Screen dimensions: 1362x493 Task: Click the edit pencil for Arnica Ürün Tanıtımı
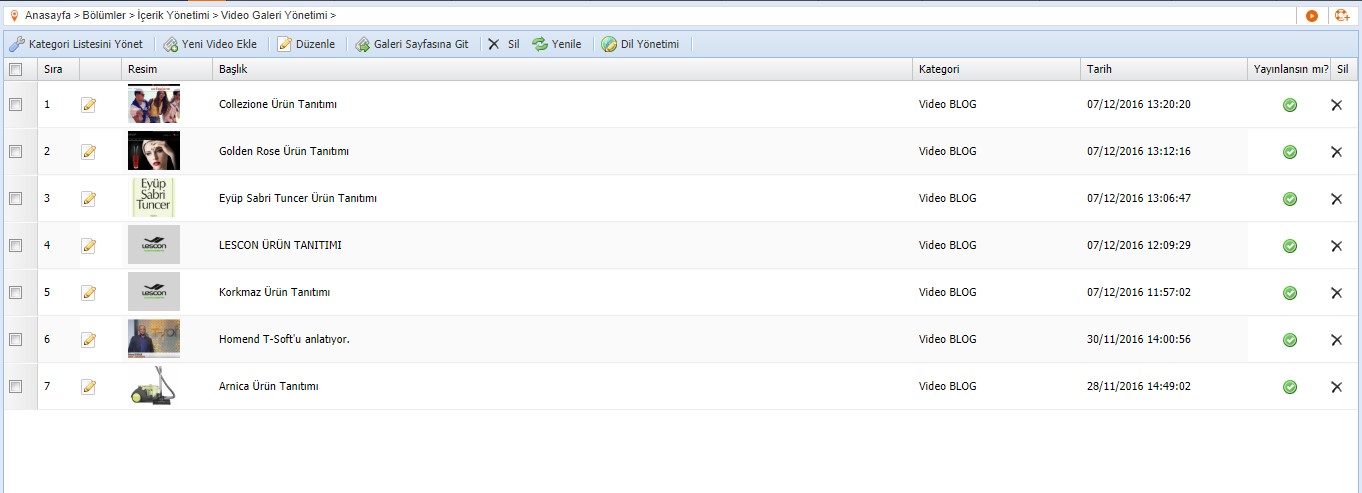pyautogui.click(x=89, y=387)
